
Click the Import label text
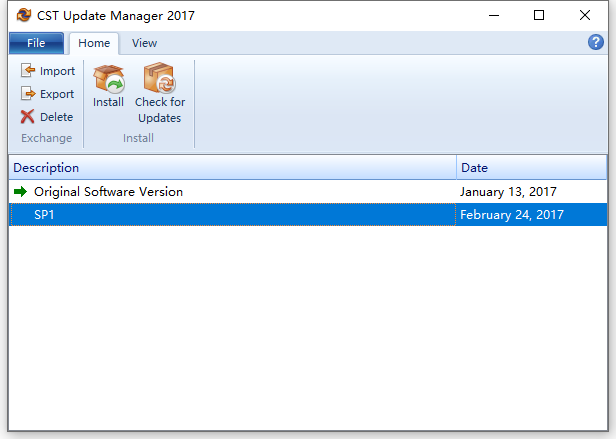pyautogui.click(x=57, y=71)
